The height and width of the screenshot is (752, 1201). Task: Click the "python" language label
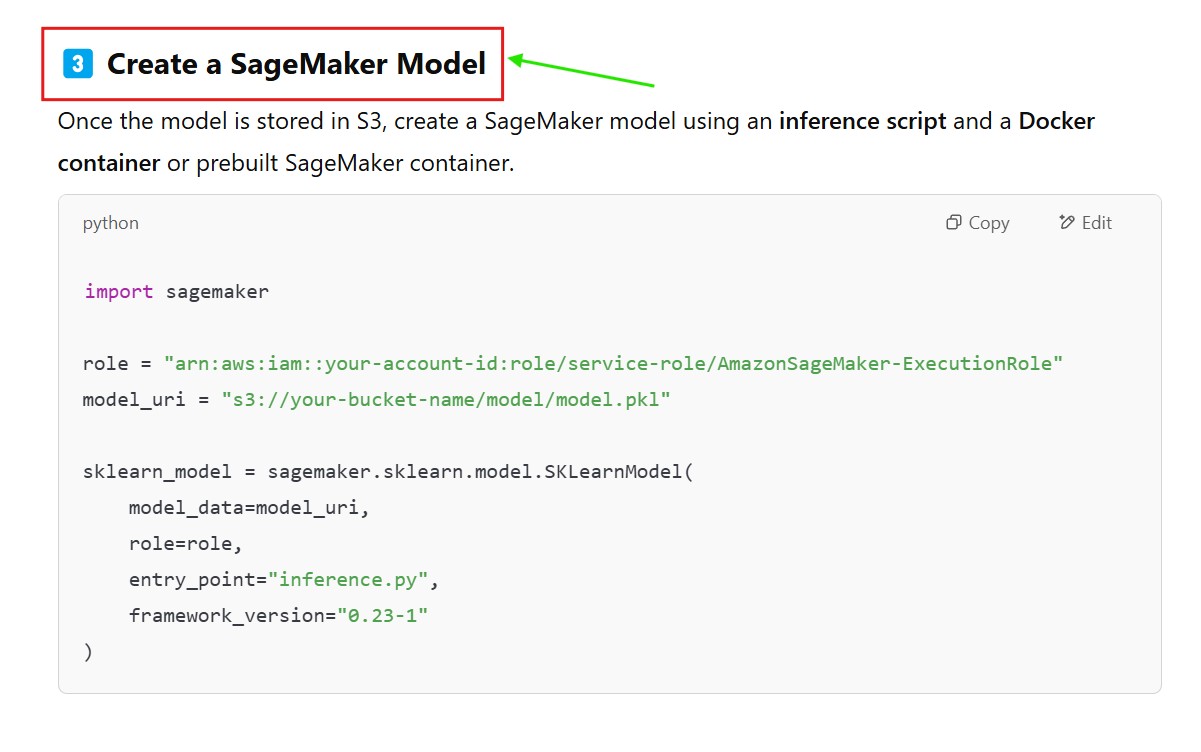click(x=111, y=223)
